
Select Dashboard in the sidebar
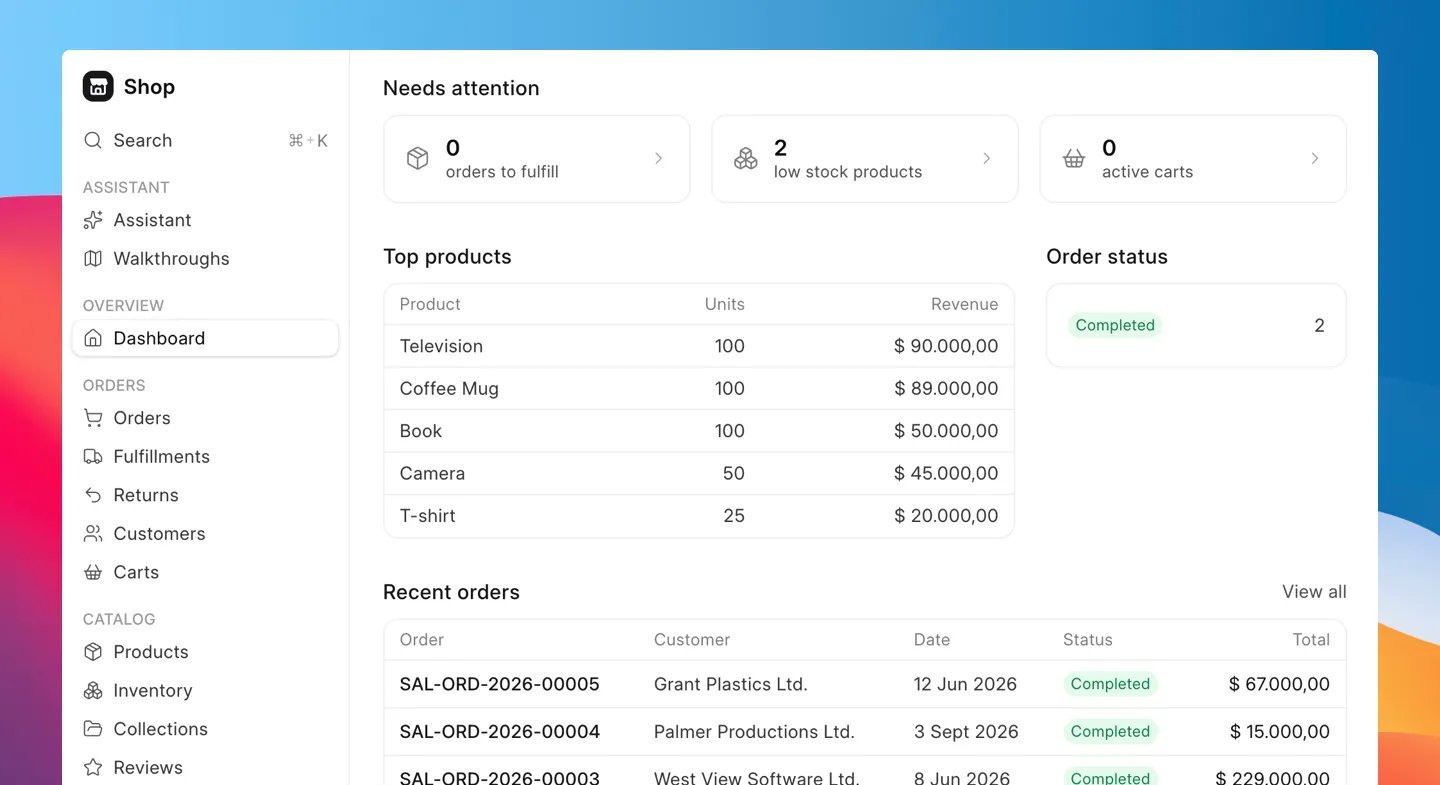click(x=206, y=338)
